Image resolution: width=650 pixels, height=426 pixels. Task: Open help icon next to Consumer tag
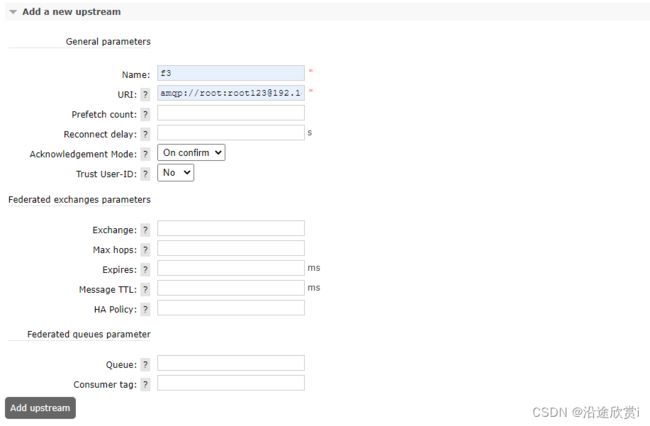(x=145, y=385)
